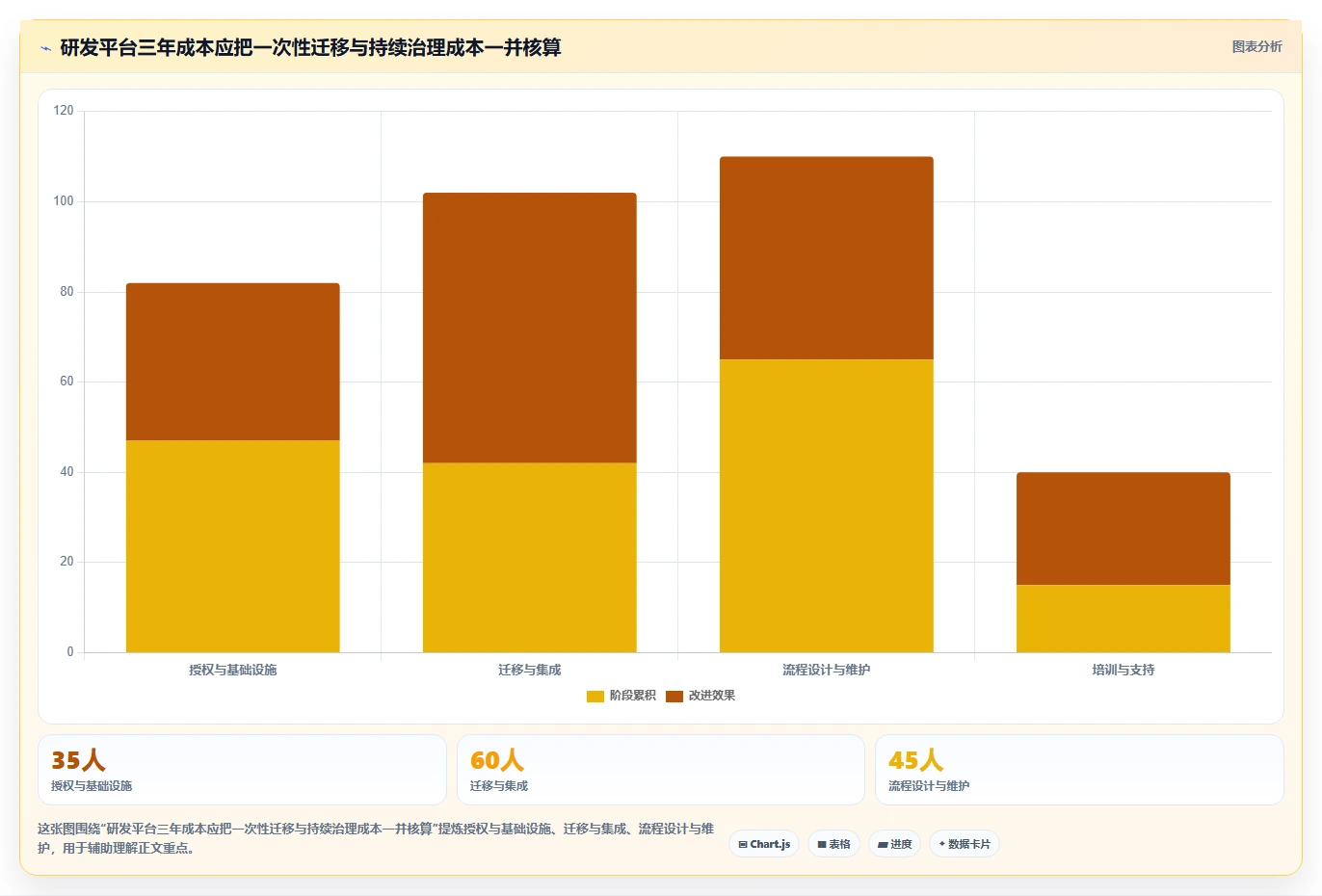Screen dimensions: 1322x896
Task: Click the 进度 tag pill
Action: 894,844
